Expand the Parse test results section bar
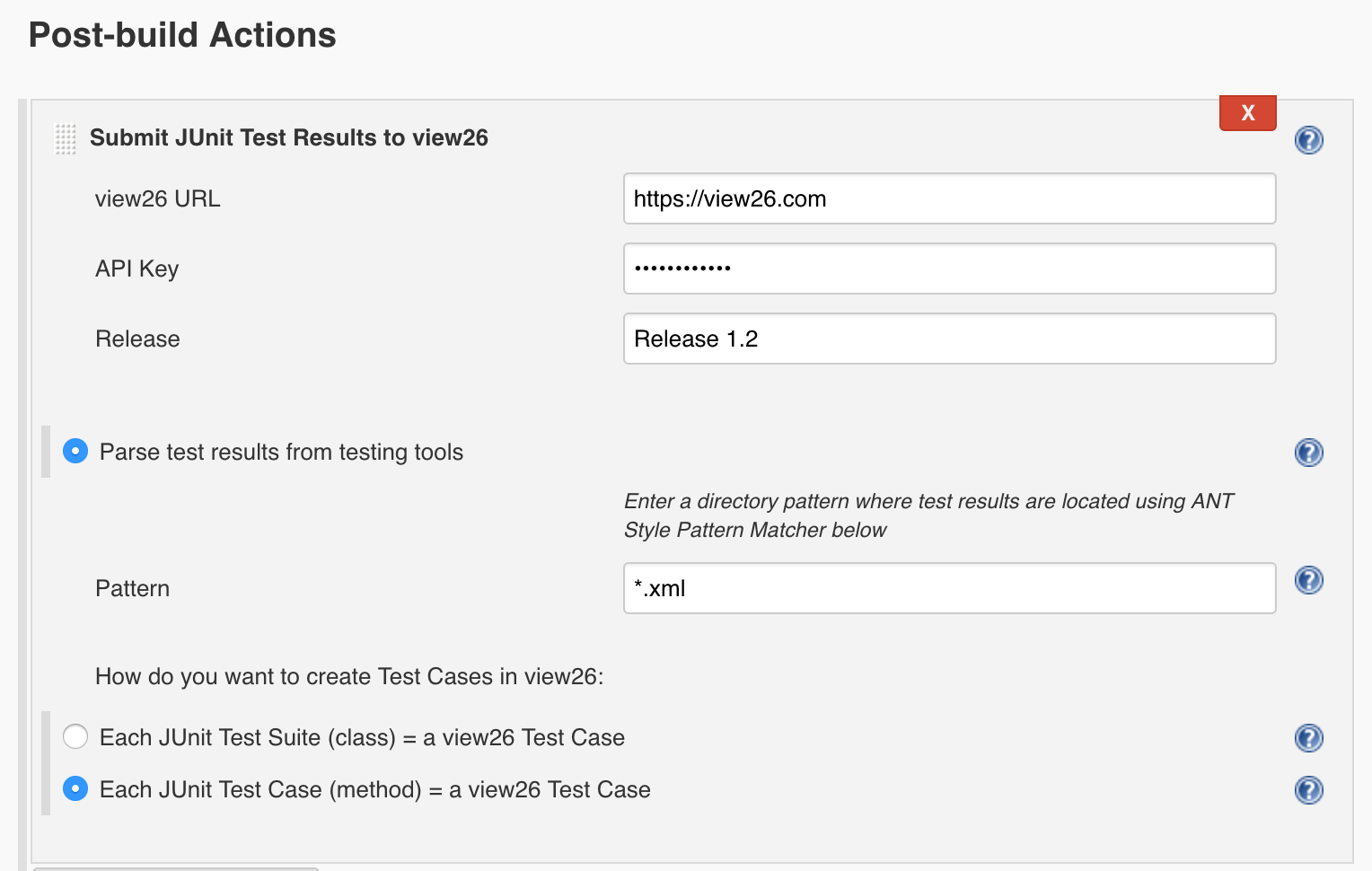 point(45,452)
